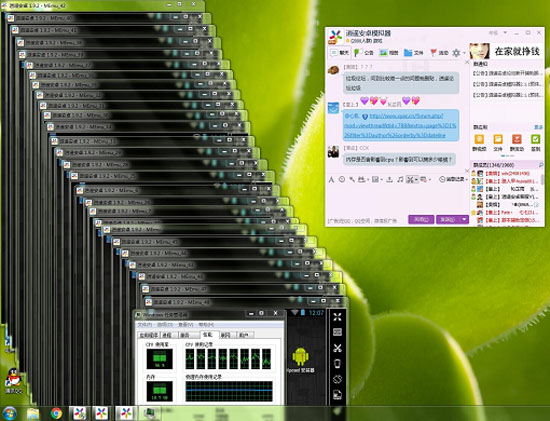This screenshot has width=550, height=421.
Task: Click the fullscreen arrows icon in emulator sidebar
Action: tap(337, 317)
